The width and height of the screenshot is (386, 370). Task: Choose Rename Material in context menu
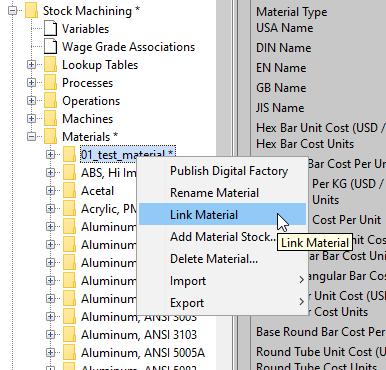(222, 193)
